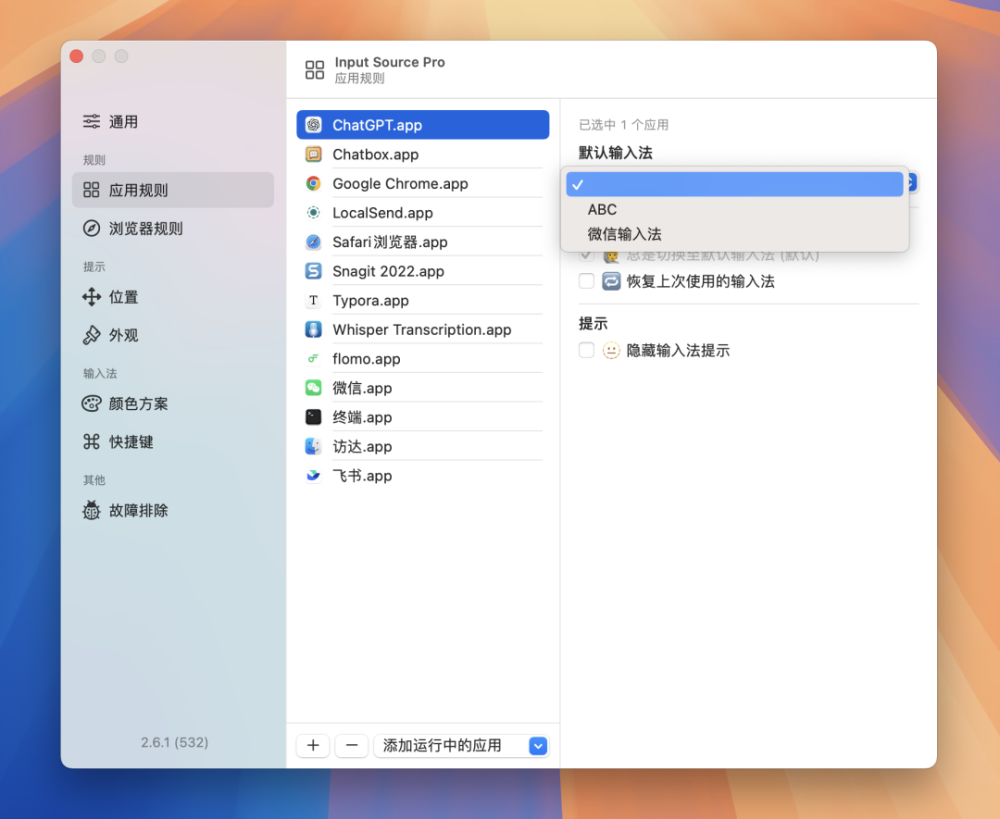Viewport: 1000px width, 819px height.
Task: Select the 访达.app row text
Action: 362,447
